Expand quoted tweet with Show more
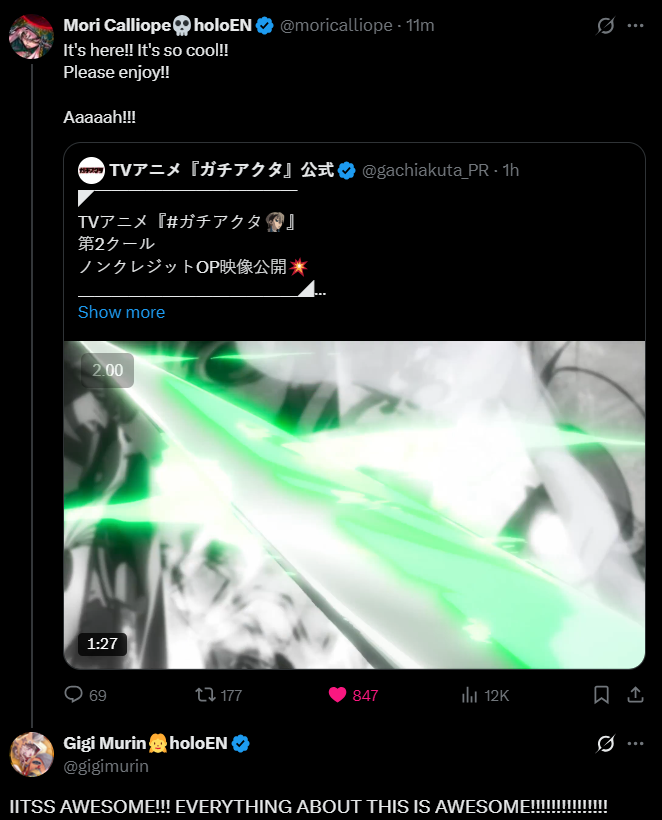The height and width of the screenshot is (820, 662). pyautogui.click(x=121, y=312)
